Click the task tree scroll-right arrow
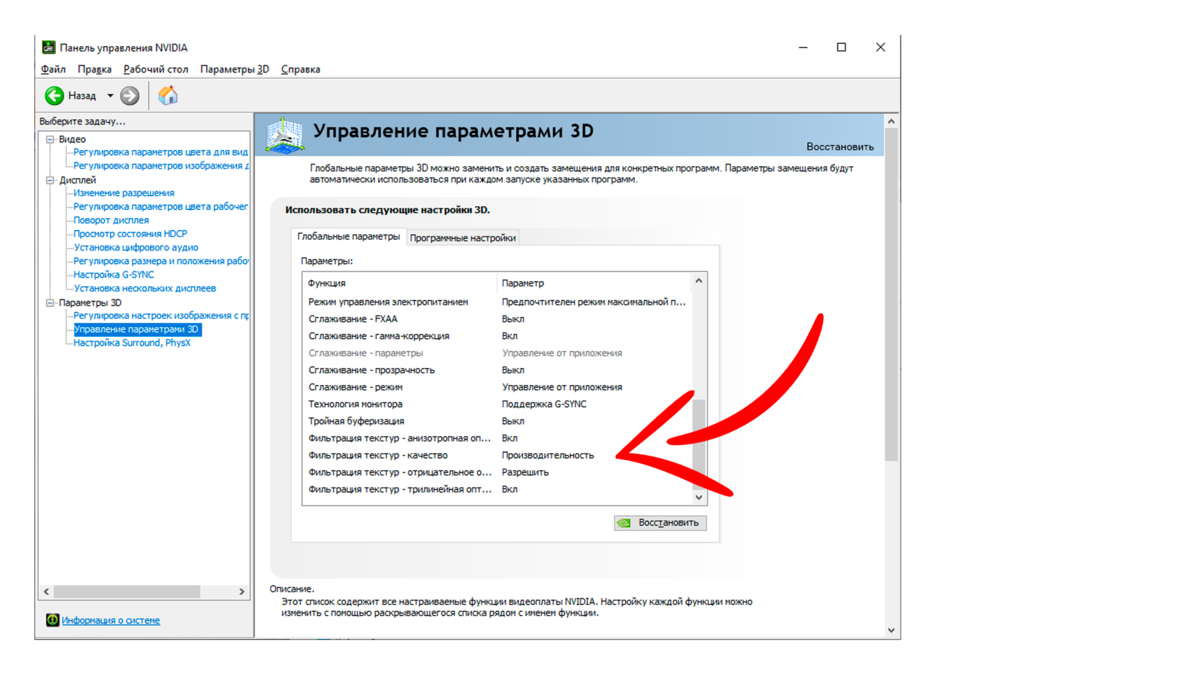1200x675 pixels. (242, 592)
